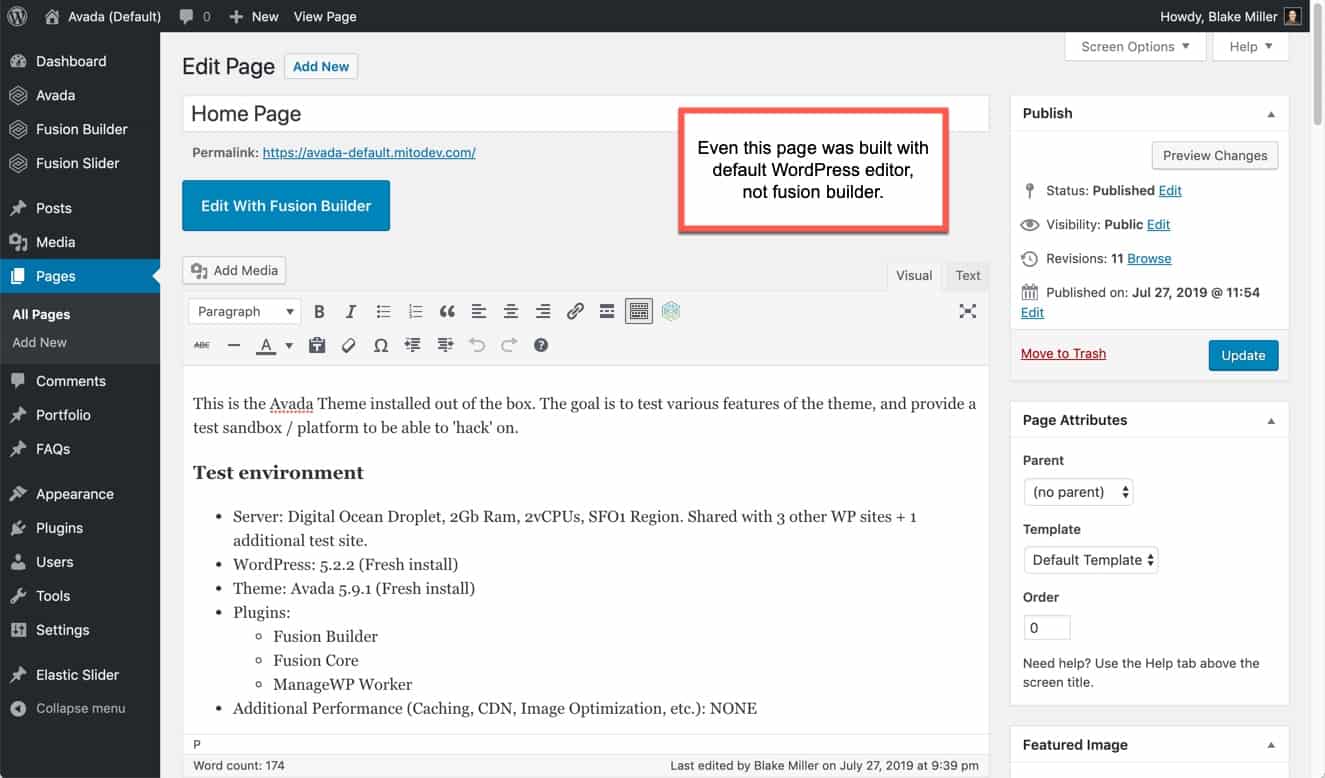Apply the text color button
This screenshot has height=778, width=1325.
point(266,345)
